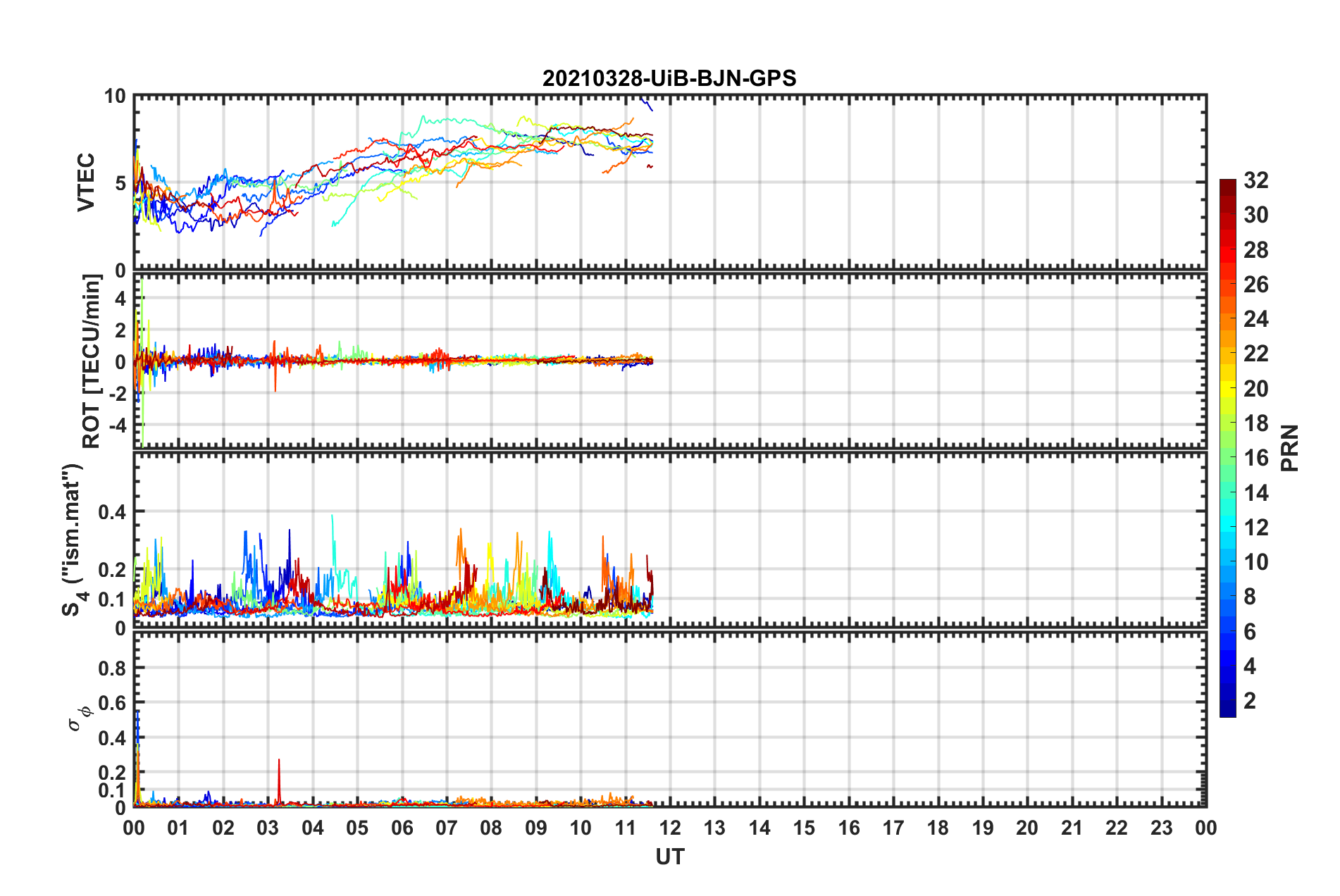The image size is (1340, 896).
Task: Click x-axis tick label 15
Action: pyautogui.click(x=804, y=828)
